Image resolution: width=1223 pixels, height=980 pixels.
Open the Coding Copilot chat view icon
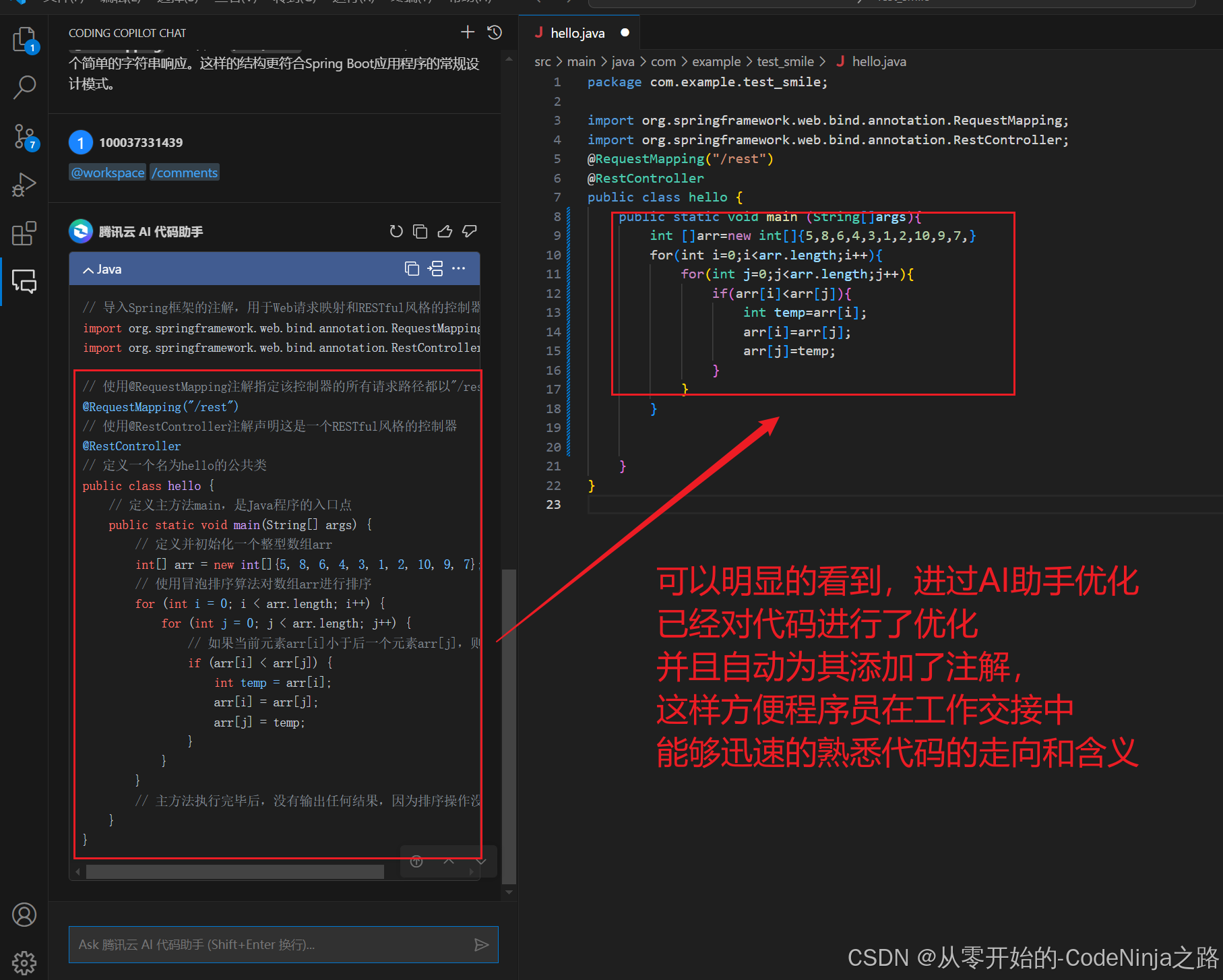click(24, 281)
